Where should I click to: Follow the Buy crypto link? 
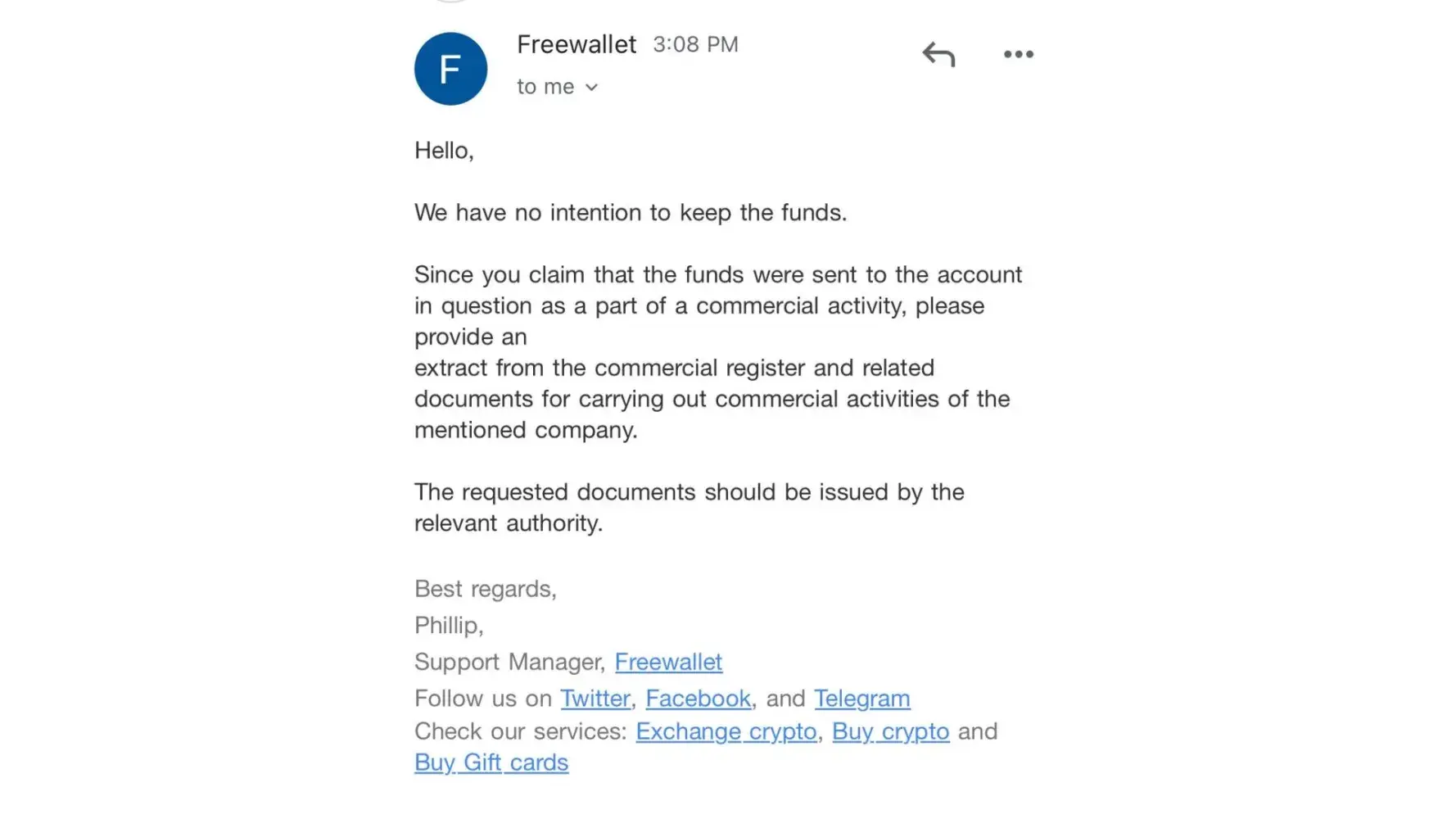pos(890,731)
